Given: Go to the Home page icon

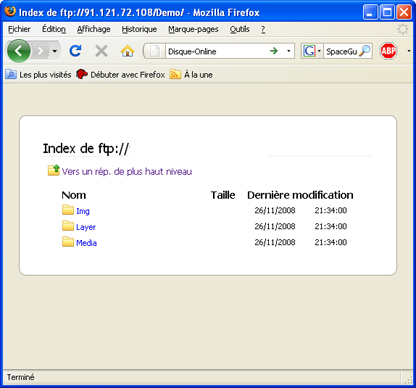Looking at the screenshot, I should tap(127, 51).
